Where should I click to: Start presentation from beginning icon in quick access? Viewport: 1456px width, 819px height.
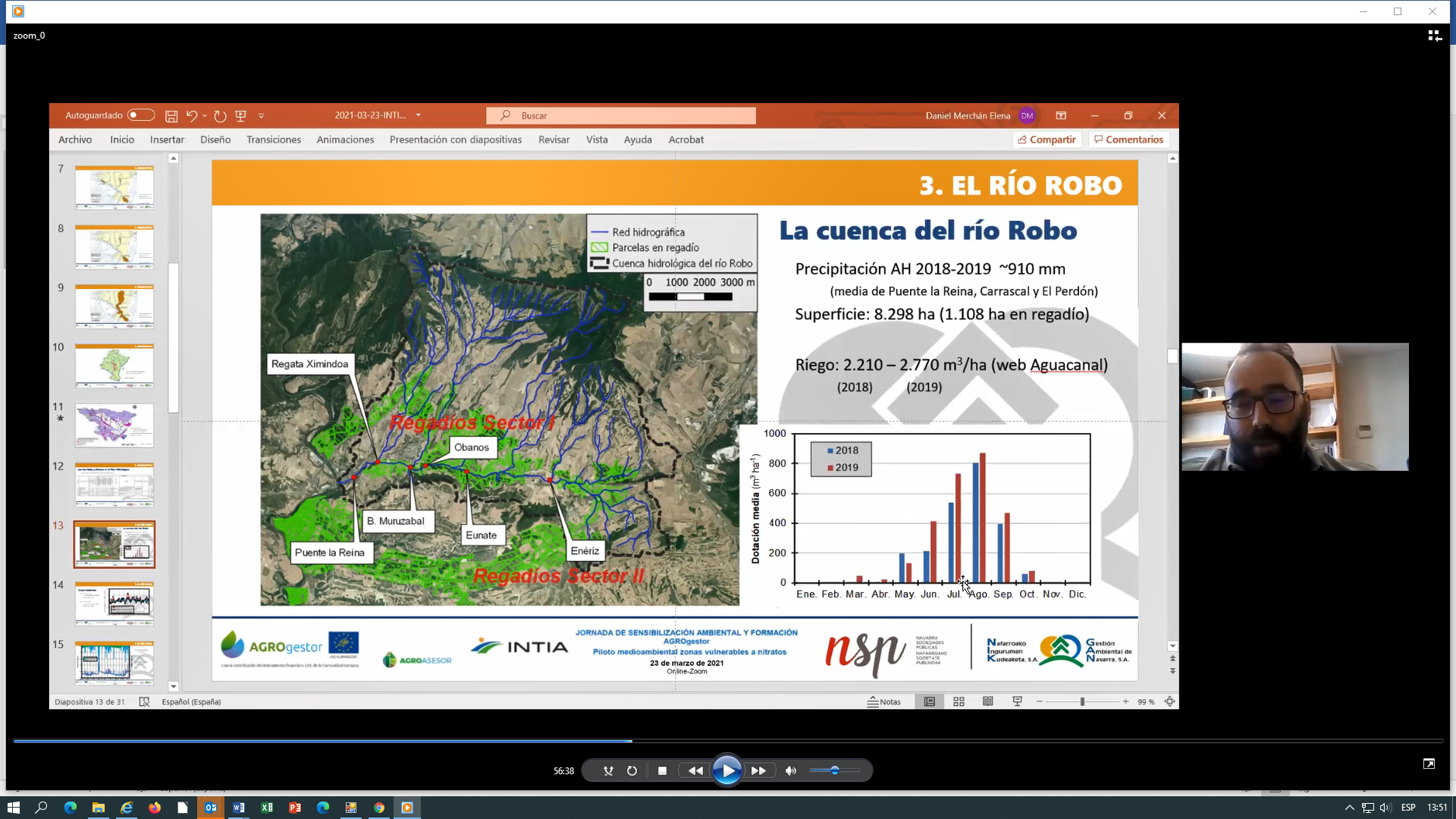coord(241,116)
